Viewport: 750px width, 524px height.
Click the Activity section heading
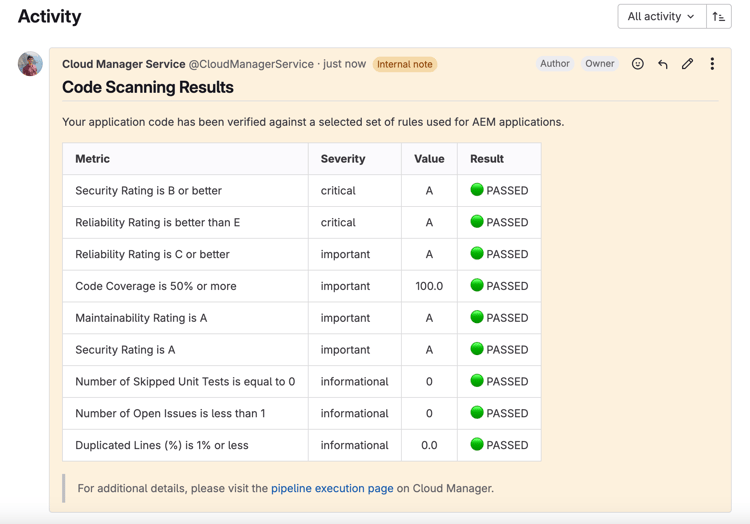coord(50,16)
